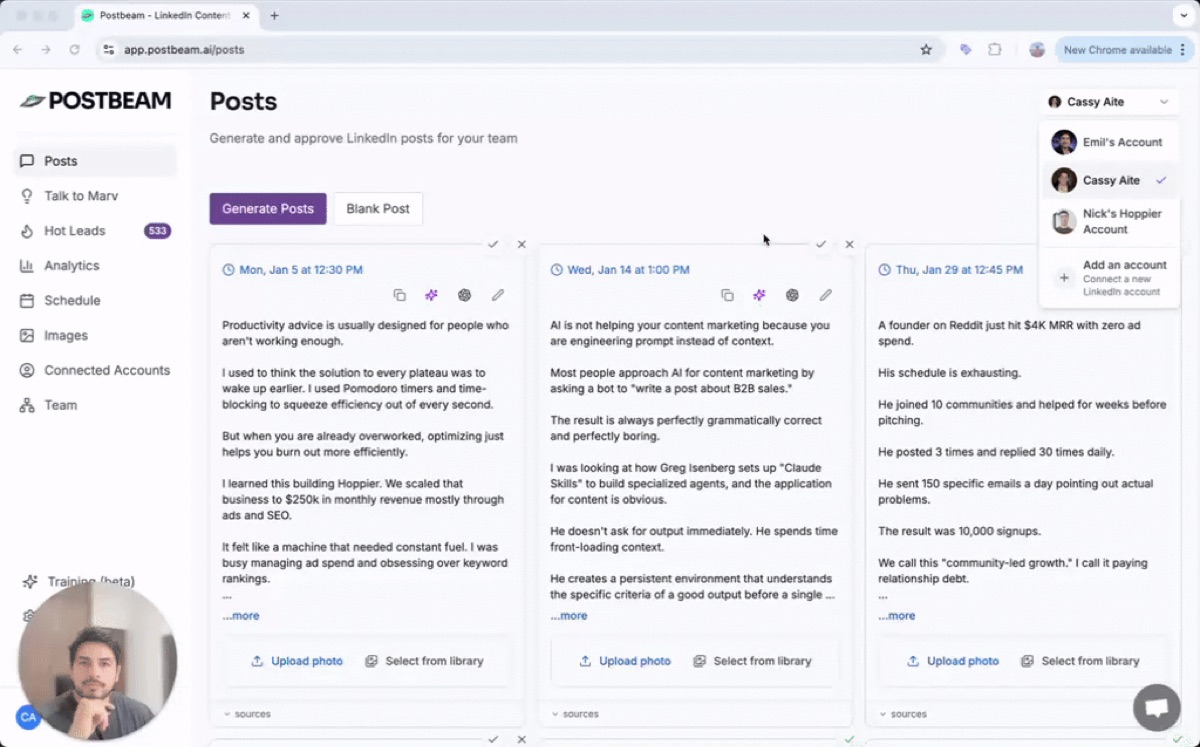Screen dimensions: 1200x747
Task: Edit the Mon, Jan 5 post with pencil icon
Action: coord(497,295)
